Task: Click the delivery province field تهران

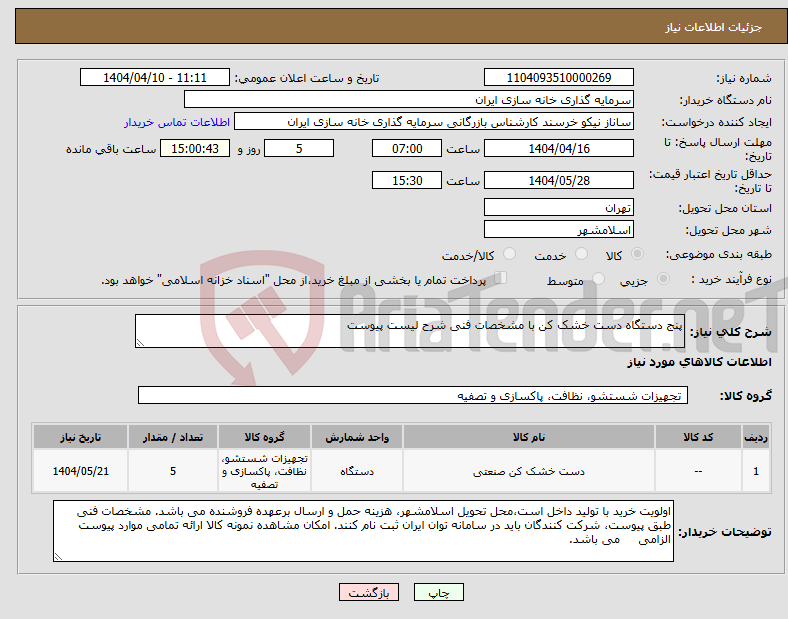Action: coord(559,207)
